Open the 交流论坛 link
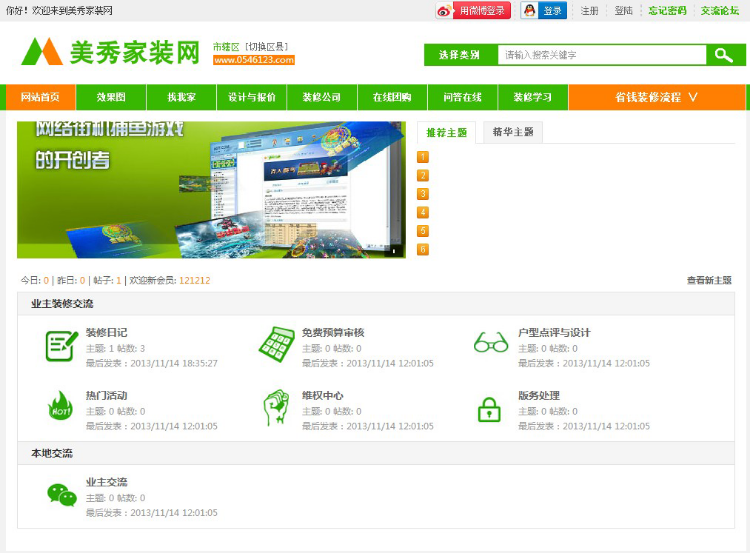Screen dimensions: 750x553 (720, 11)
